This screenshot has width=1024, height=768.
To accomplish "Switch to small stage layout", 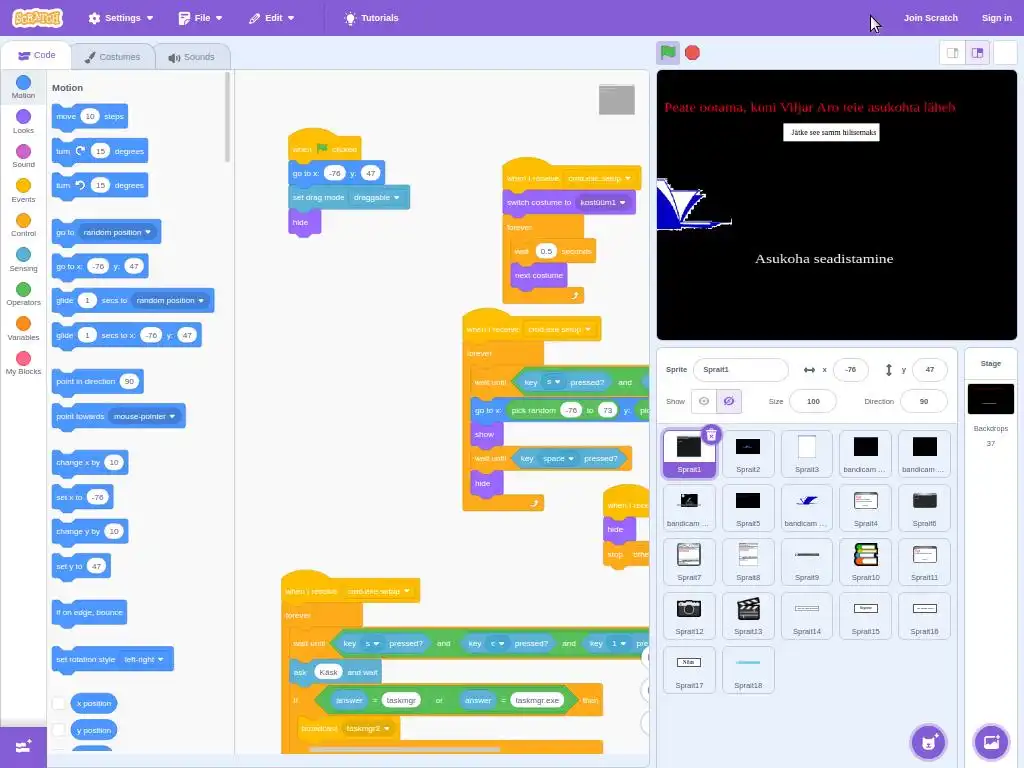I will click(x=952, y=53).
